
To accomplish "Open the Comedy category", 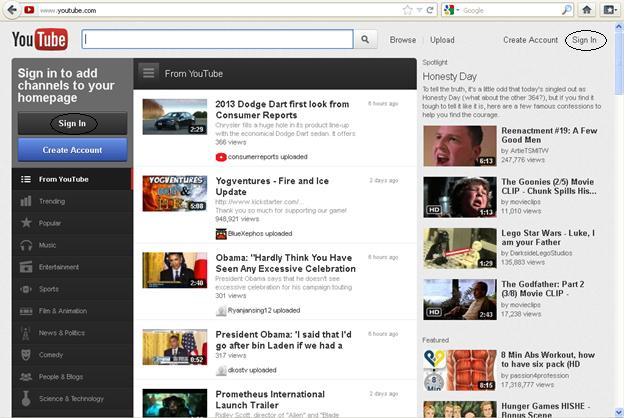I will 72,355.
